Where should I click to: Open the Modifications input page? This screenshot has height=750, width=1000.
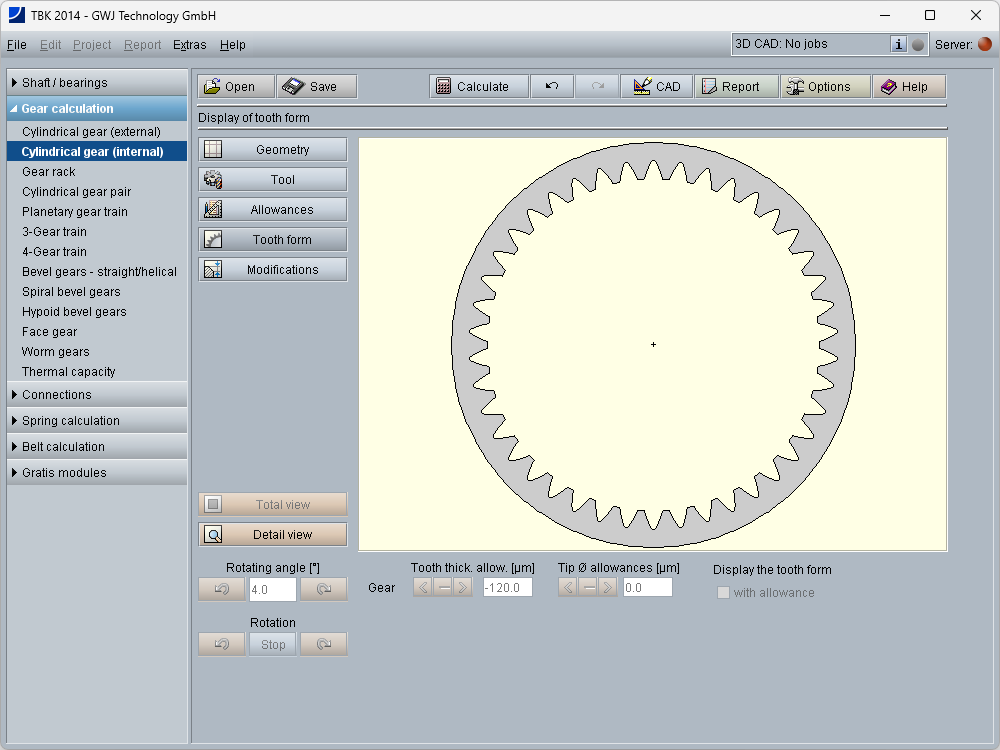click(x=272, y=270)
